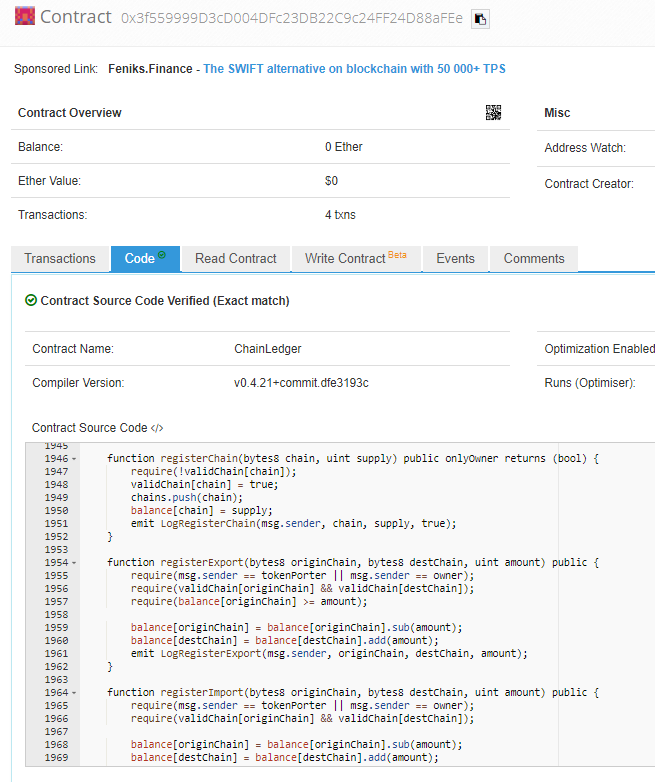The width and height of the screenshot is (655, 782).
Task: Click the ChainLedger contract name
Action: [268, 349]
